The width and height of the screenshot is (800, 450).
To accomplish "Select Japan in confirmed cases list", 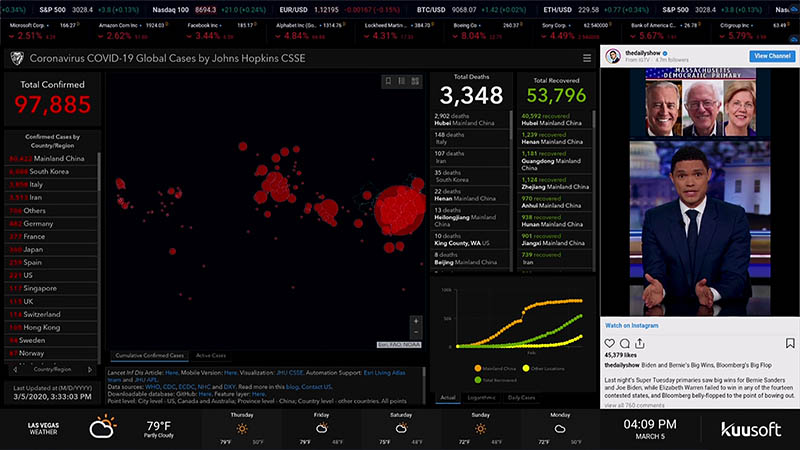I will coord(51,249).
